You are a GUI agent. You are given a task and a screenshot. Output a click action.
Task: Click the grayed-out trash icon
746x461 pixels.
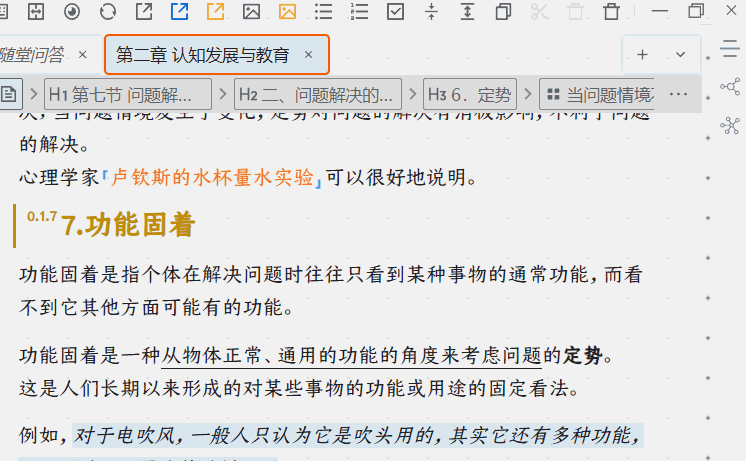[x=575, y=11]
